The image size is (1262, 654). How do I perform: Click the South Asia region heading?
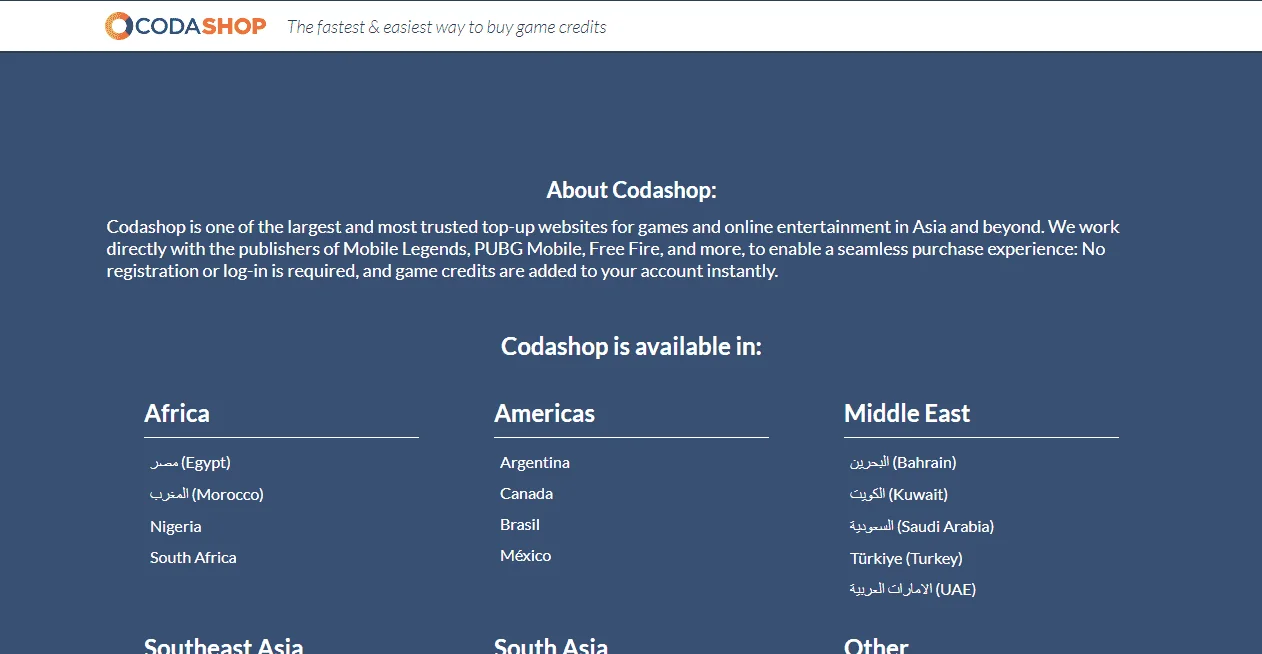click(551, 644)
